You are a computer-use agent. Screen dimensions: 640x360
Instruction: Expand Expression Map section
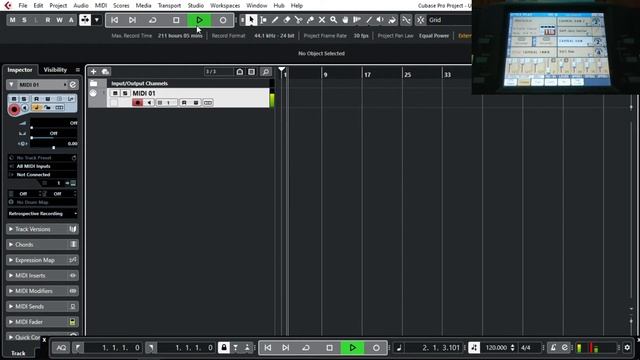point(42,260)
